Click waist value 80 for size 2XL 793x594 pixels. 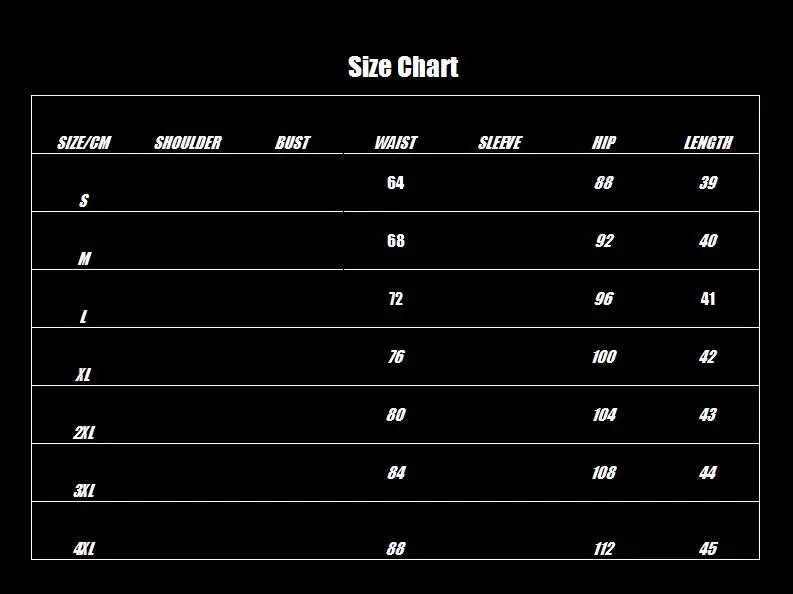coord(395,415)
